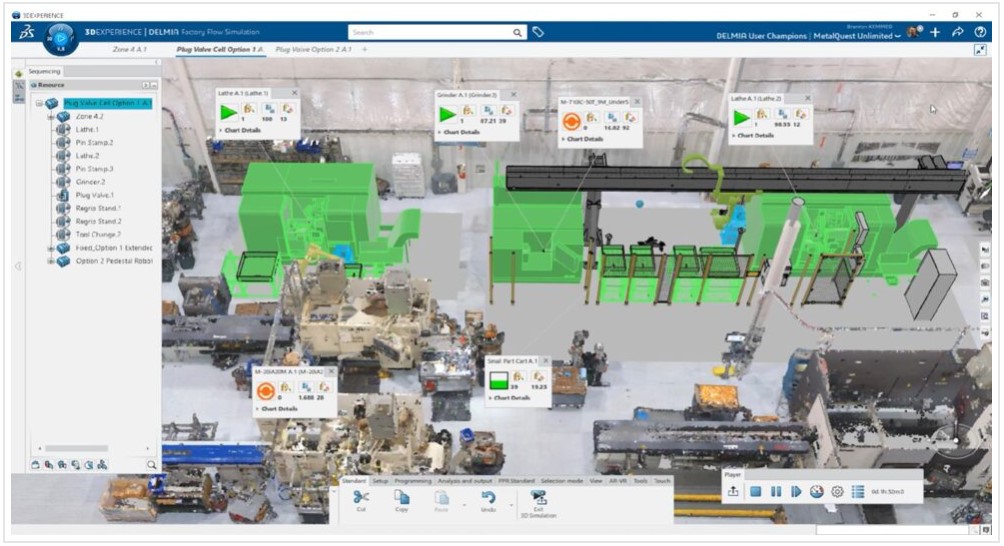The height and width of the screenshot is (546, 1004).
Task: Open the help question mark icon
Action: 980,32
